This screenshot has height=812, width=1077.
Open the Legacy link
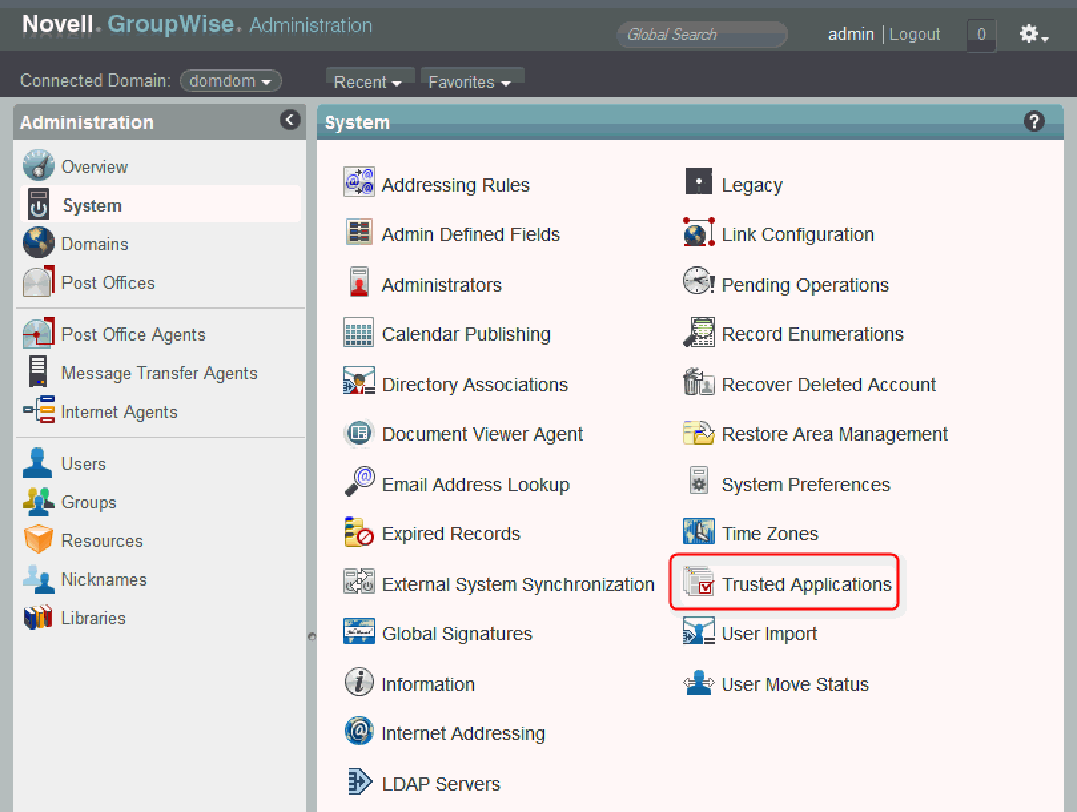click(x=752, y=185)
